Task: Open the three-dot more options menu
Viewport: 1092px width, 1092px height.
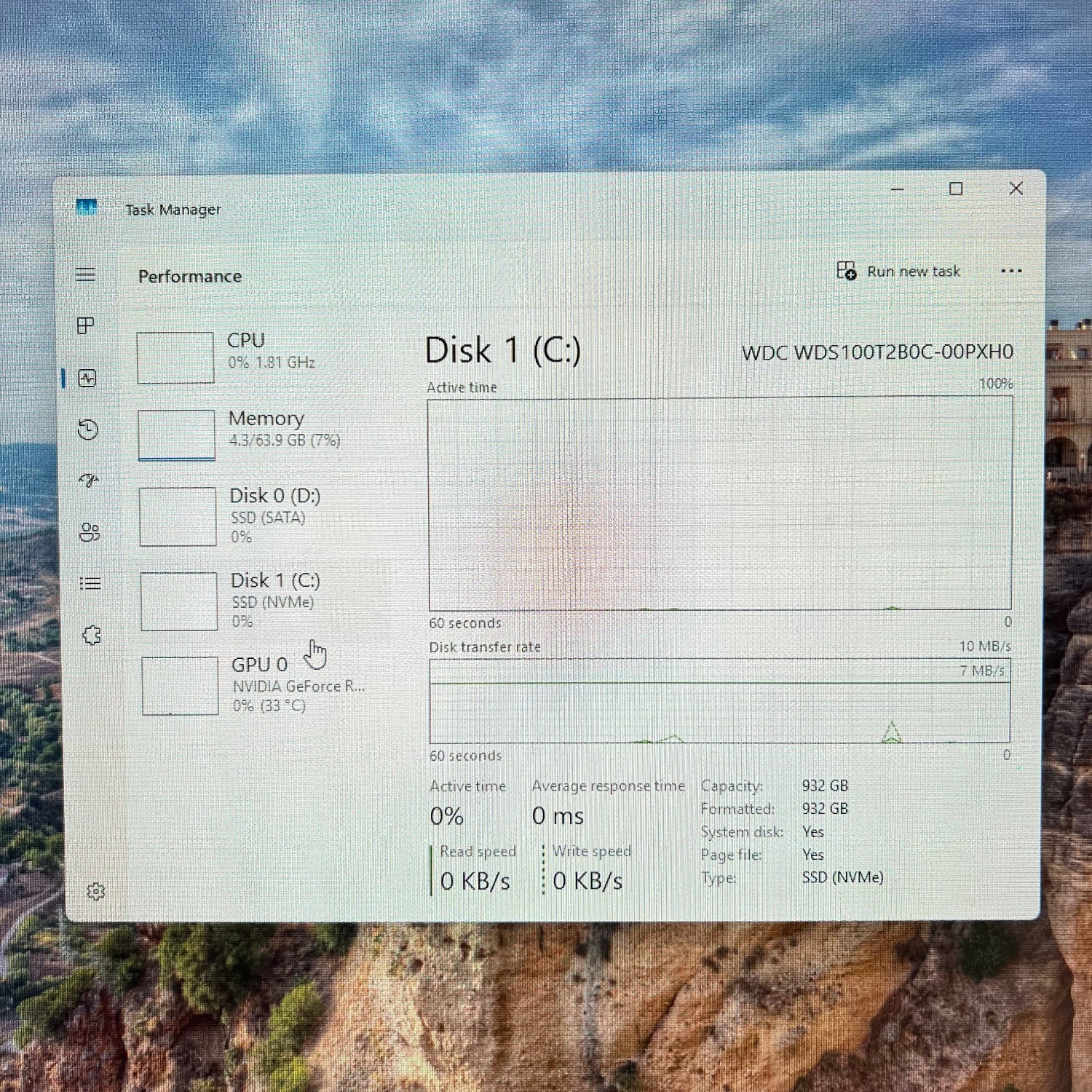Action: point(1010,271)
